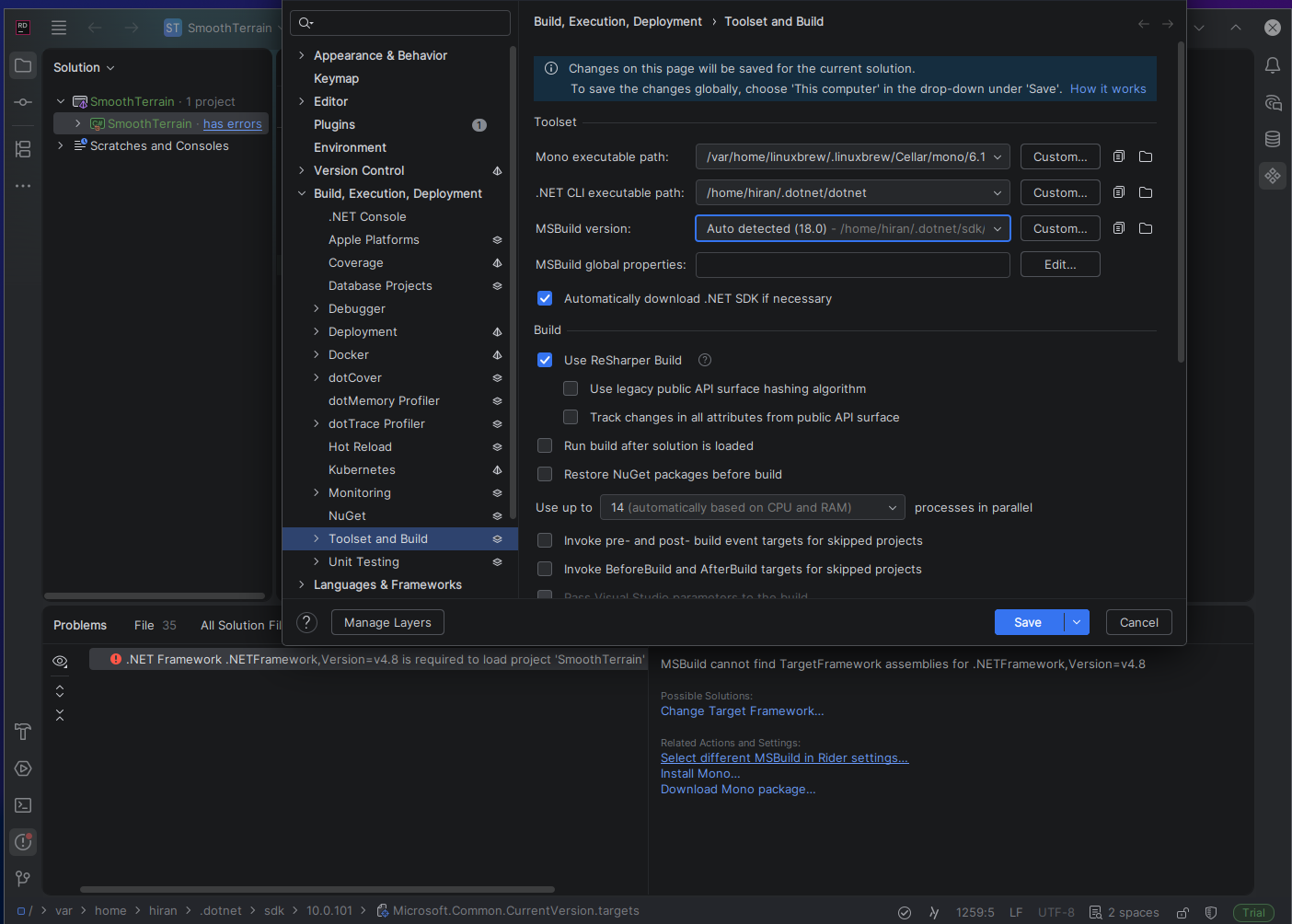Click the Problems tool window icon
This screenshot has height=924, width=1292.
[23, 842]
